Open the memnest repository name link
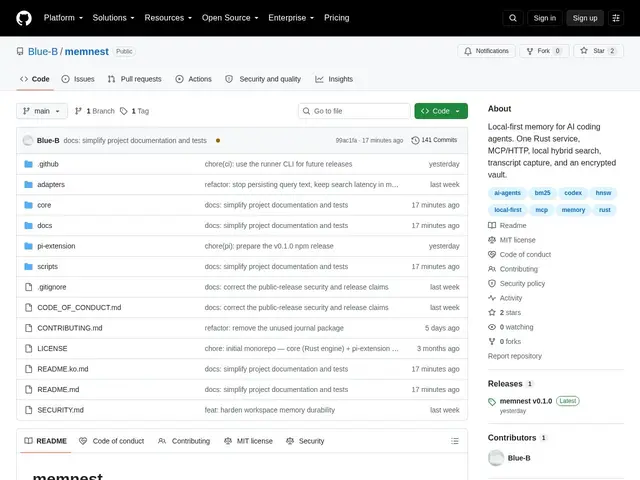 pos(87,51)
